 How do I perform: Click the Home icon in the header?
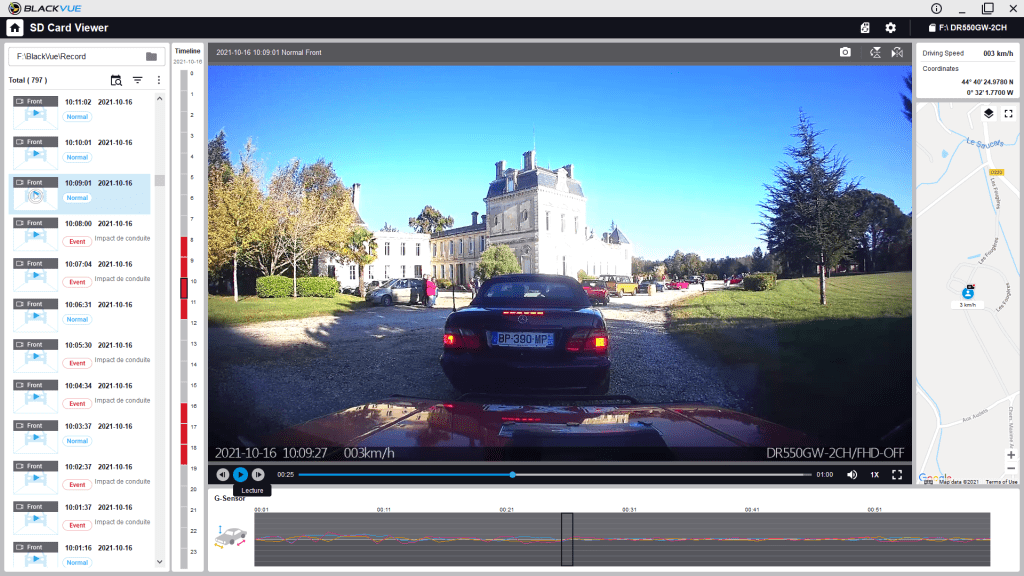(14, 28)
